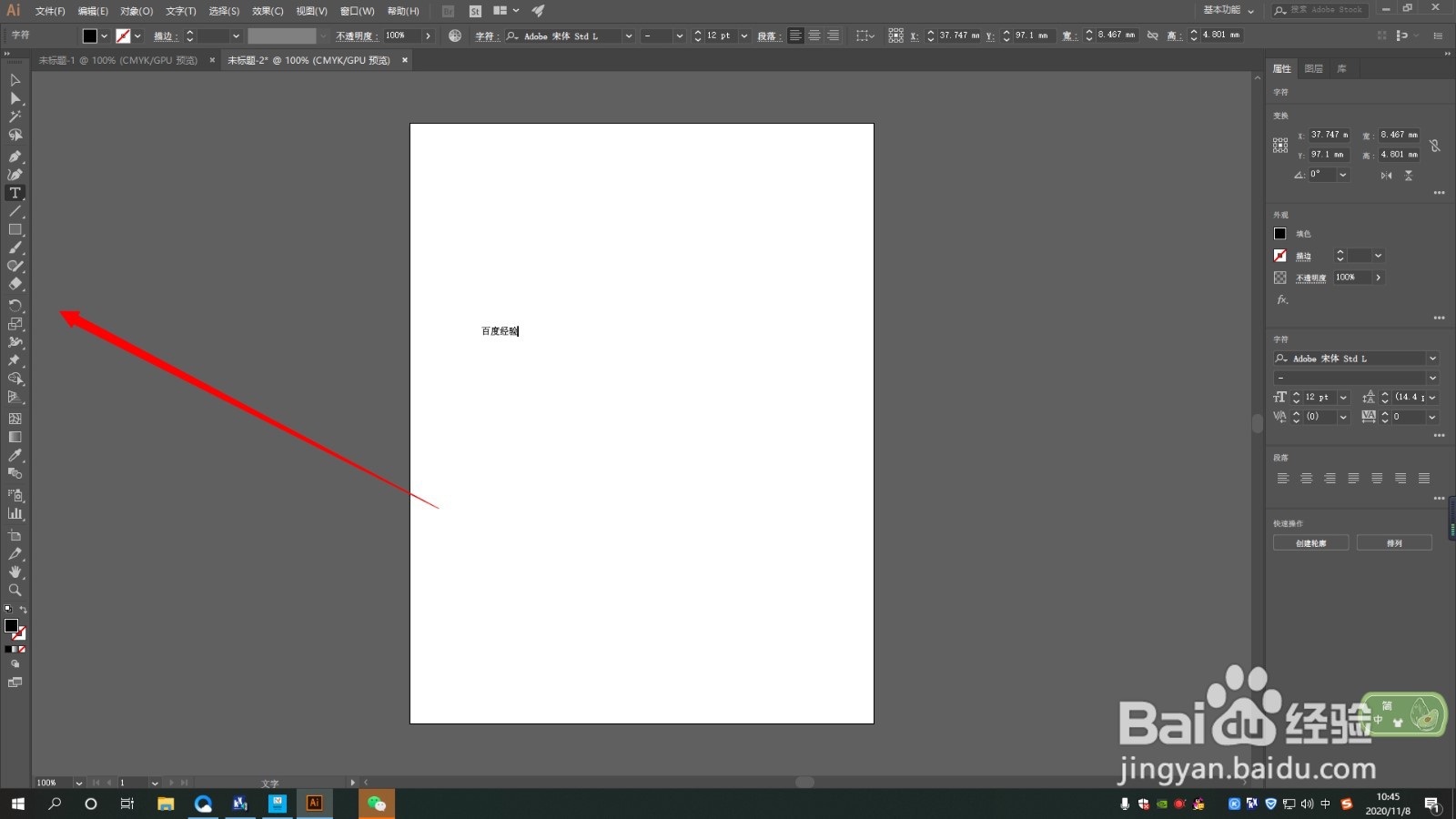
Task: Set paragraph align right in Properties panel
Action: pos(1330,479)
